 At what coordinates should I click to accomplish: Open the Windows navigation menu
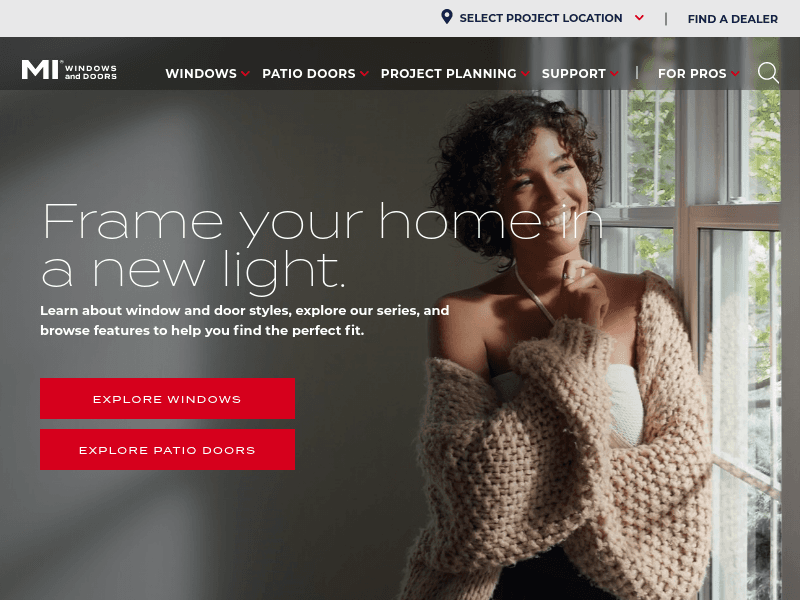click(201, 73)
